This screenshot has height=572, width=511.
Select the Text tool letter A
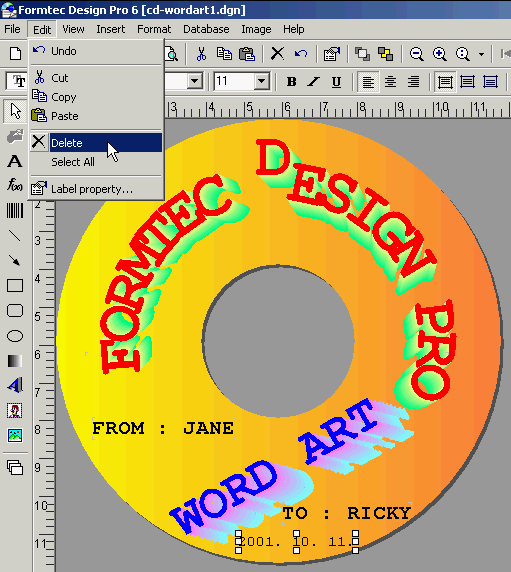(x=15, y=161)
